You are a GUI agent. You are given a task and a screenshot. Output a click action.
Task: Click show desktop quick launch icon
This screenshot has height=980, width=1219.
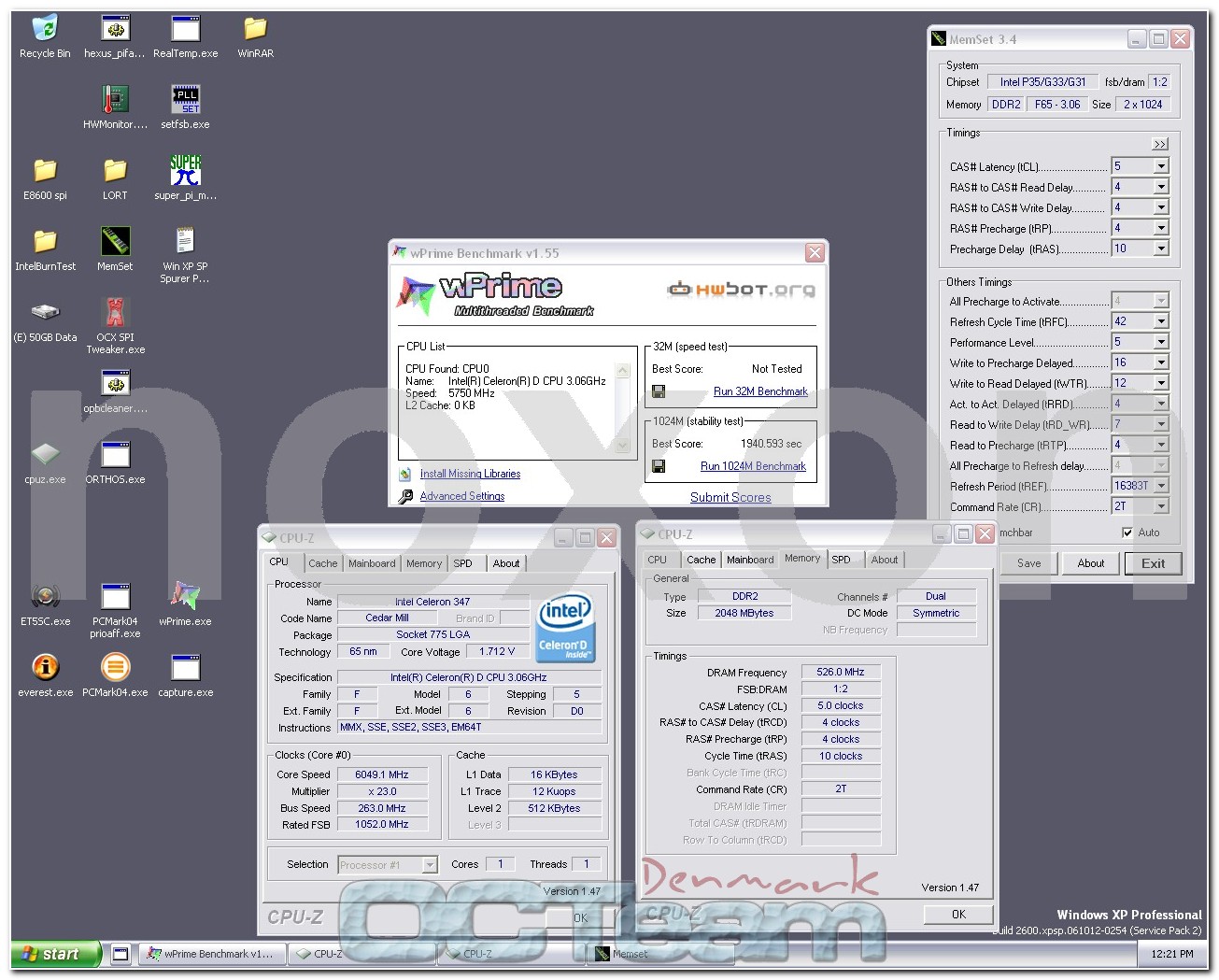120,954
